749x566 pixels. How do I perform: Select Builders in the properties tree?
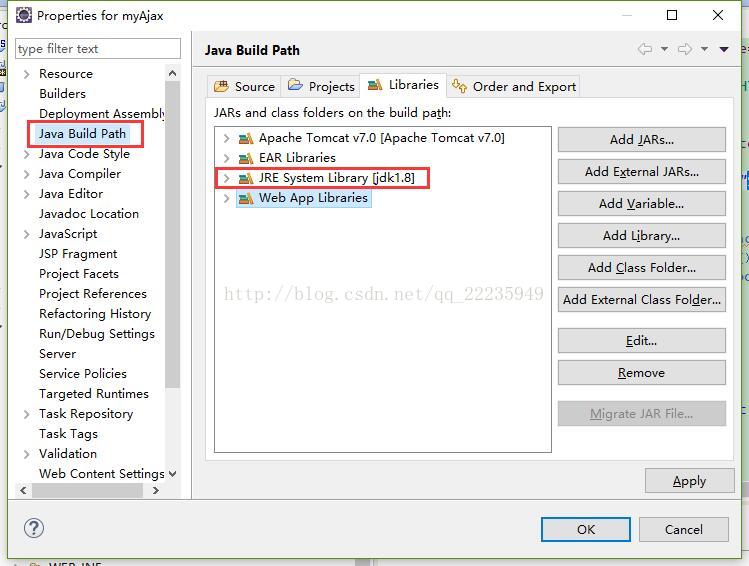[x=62, y=94]
